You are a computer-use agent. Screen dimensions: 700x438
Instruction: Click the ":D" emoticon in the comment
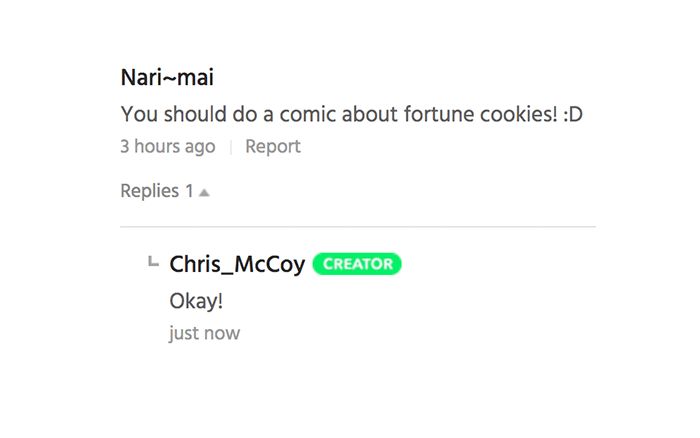click(573, 114)
